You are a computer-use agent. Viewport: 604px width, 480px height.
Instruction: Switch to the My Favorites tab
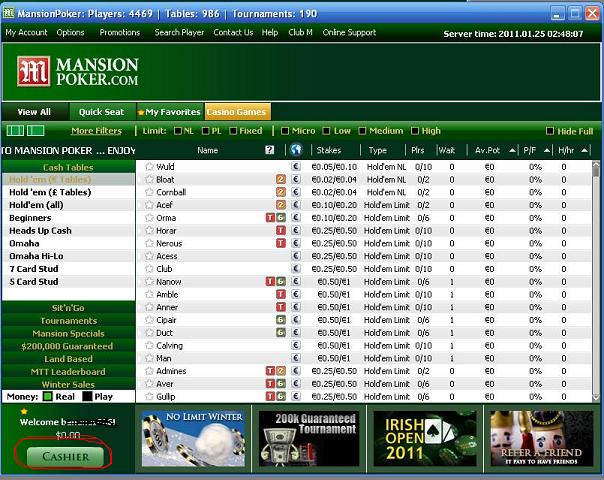(169, 112)
